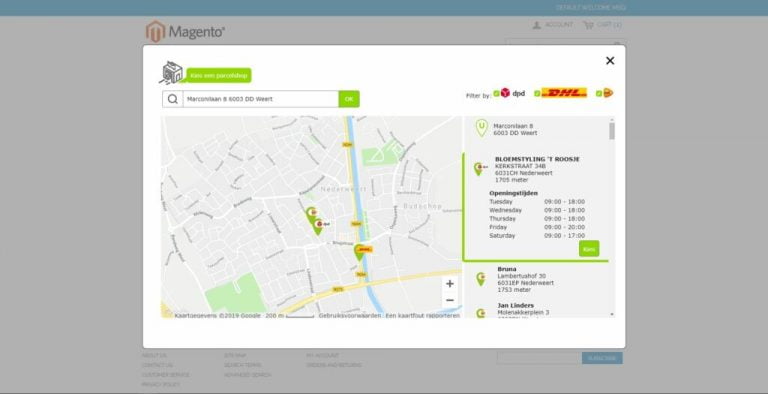Confirm the address with the OK button

click(x=349, y=99)
